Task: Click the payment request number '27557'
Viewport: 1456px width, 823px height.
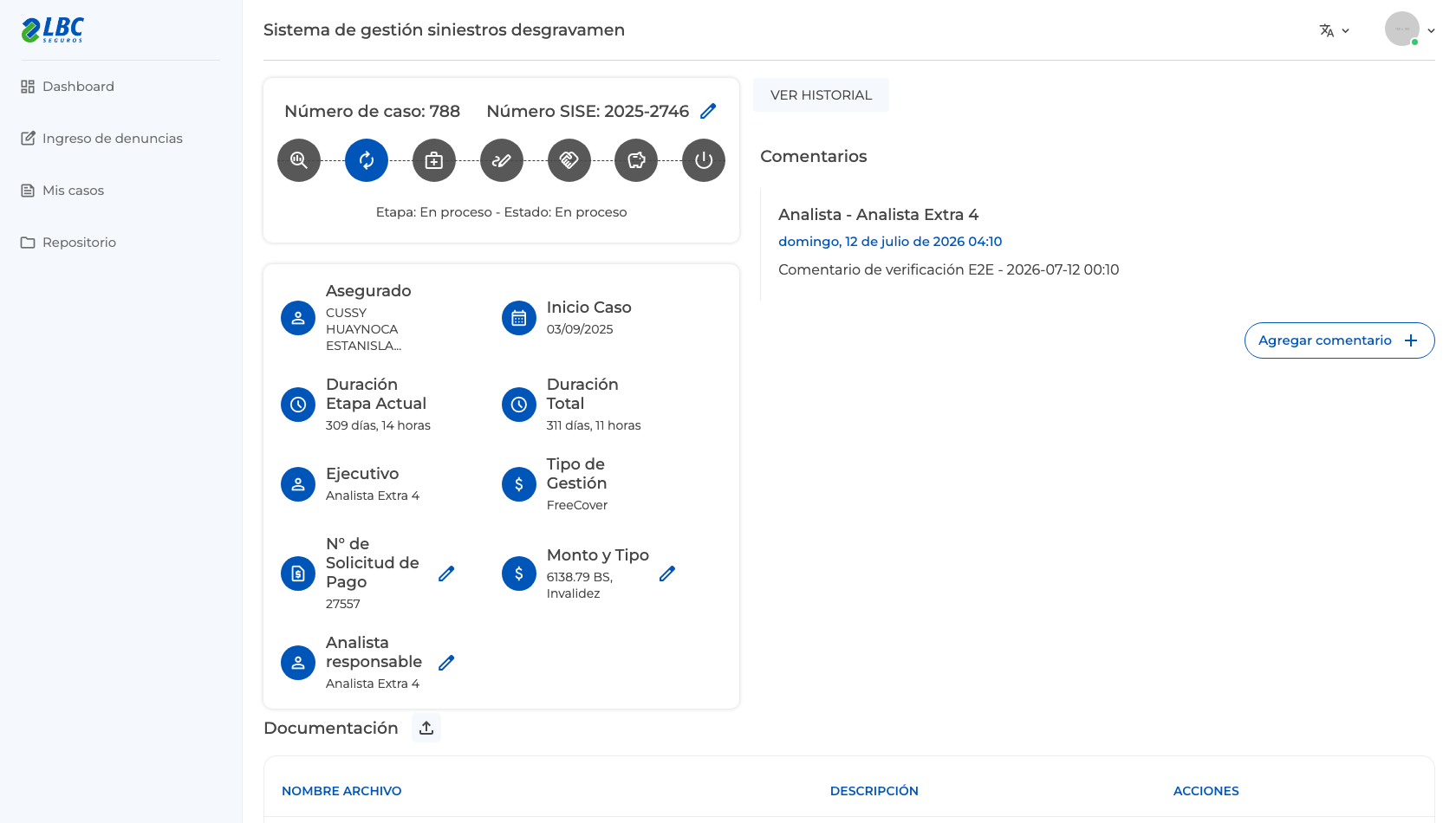Action: tap(343, 604)
